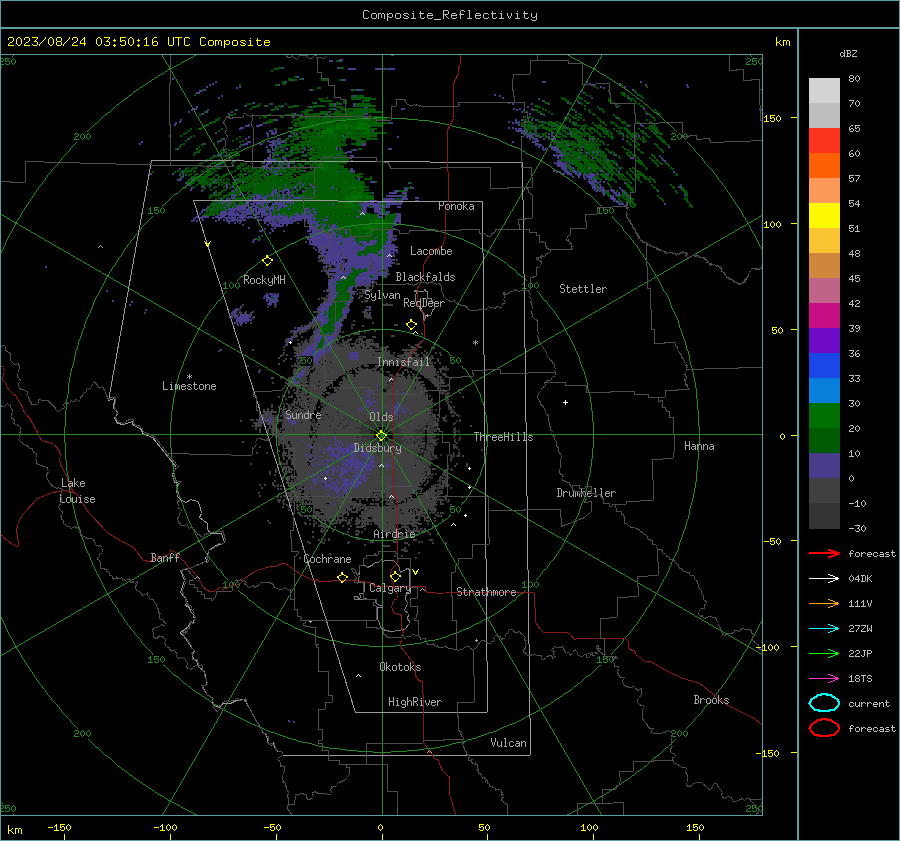Click the Hanna town label
The image size is (900, 841).
coord(699,446)
